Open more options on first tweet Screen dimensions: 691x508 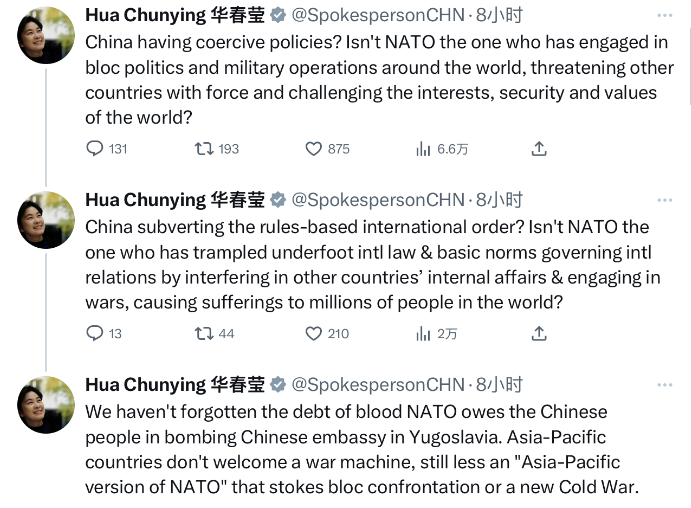665,16
